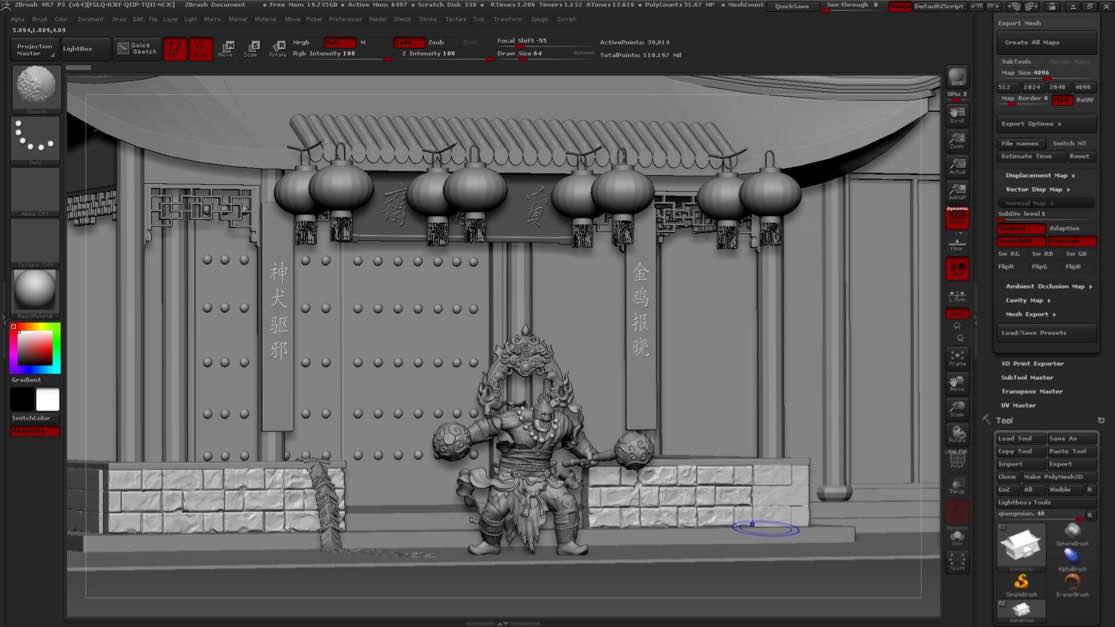Screen dimensions: 1115x627
Task: Expand Export Options section
Action: 1030,124
